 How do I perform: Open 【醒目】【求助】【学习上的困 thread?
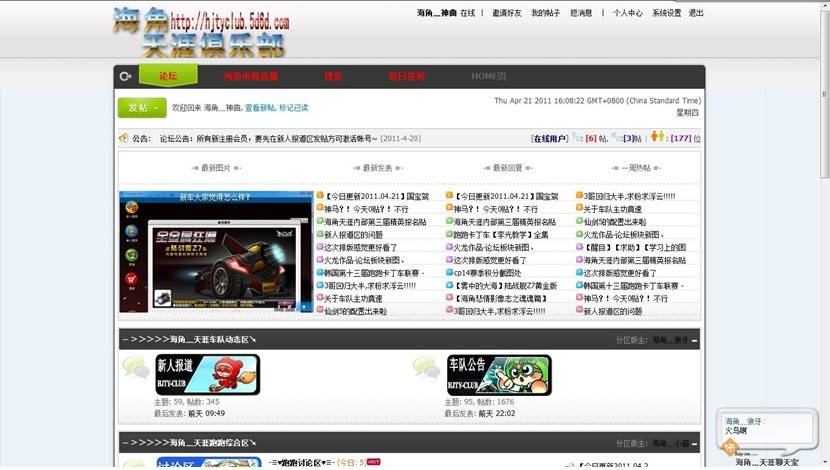click(x=635, y=247)
